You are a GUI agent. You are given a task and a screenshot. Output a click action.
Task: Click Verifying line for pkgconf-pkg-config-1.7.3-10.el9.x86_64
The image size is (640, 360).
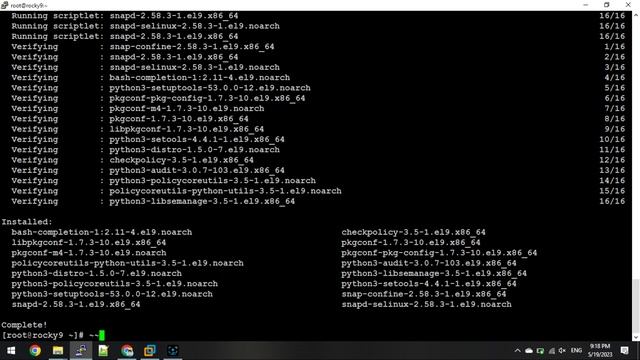(x=158, y=98)
